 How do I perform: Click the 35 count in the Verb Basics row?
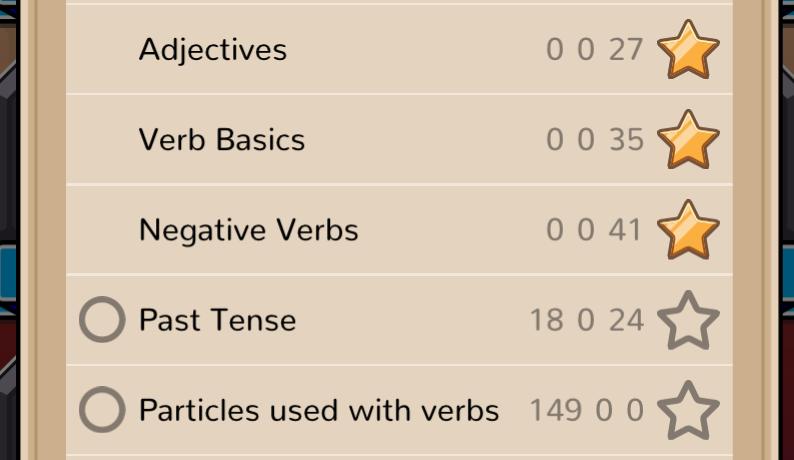[626, 140]
